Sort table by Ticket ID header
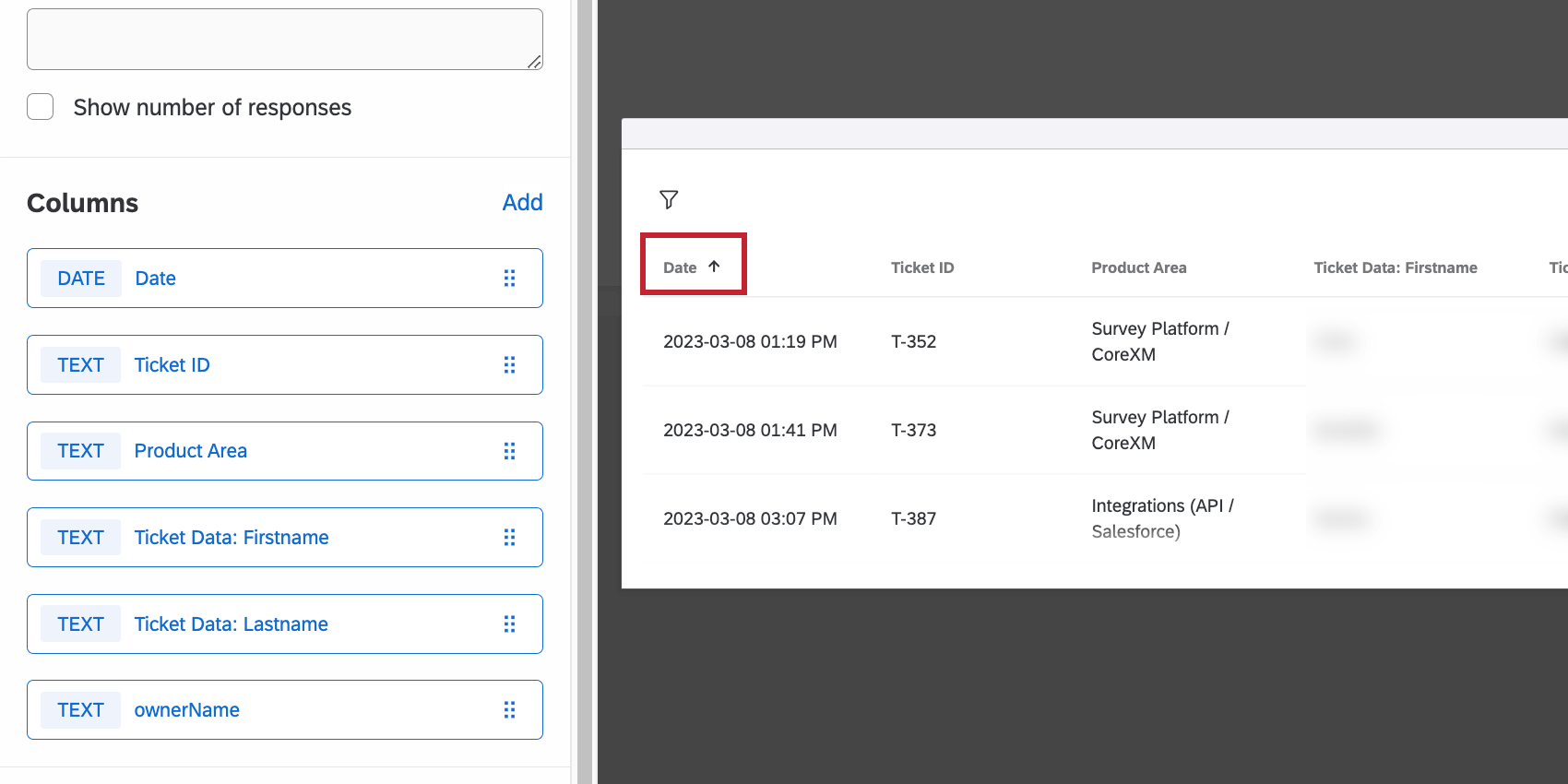The height and width of the screenshot is (784, 1568). [922, 267]
